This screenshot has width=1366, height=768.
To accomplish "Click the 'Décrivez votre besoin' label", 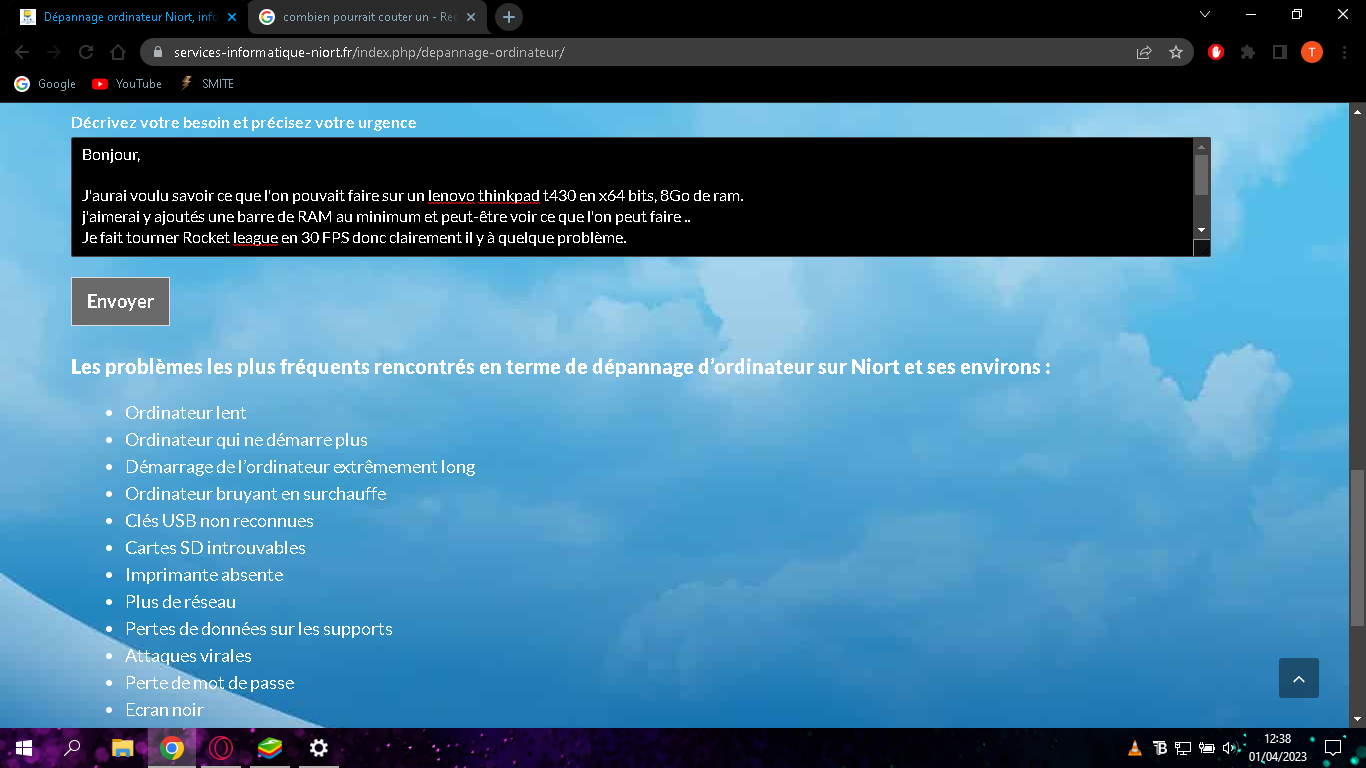I will click(x=243, y=122).
